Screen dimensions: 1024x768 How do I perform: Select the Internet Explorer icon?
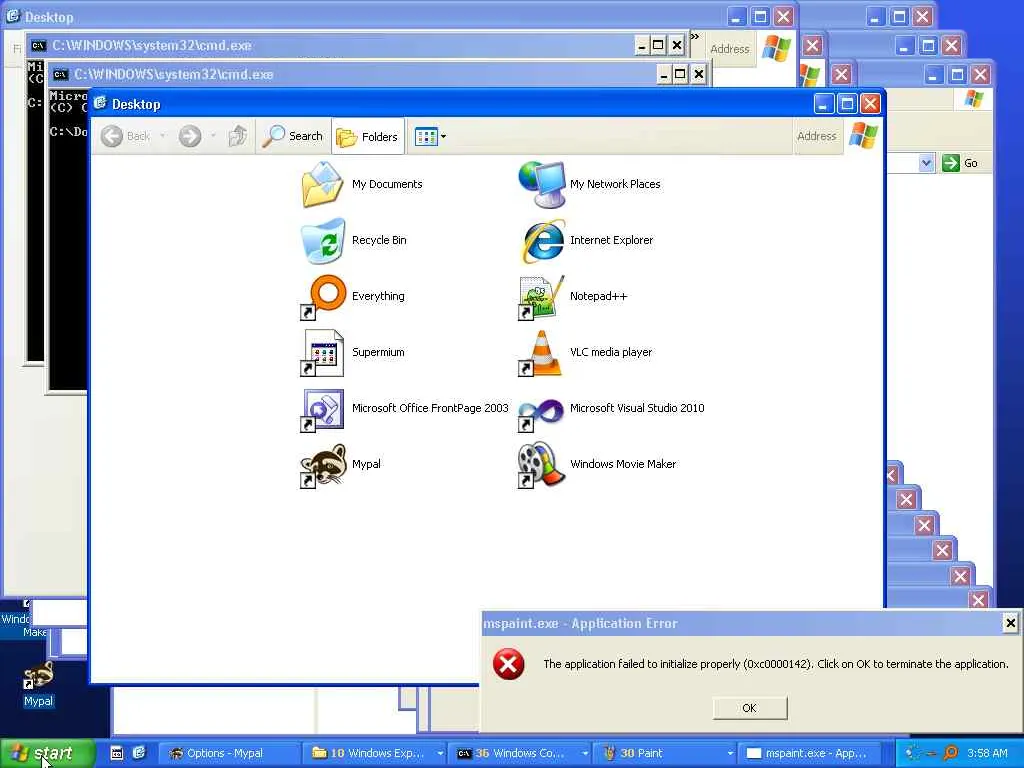(x=541, y=240)
